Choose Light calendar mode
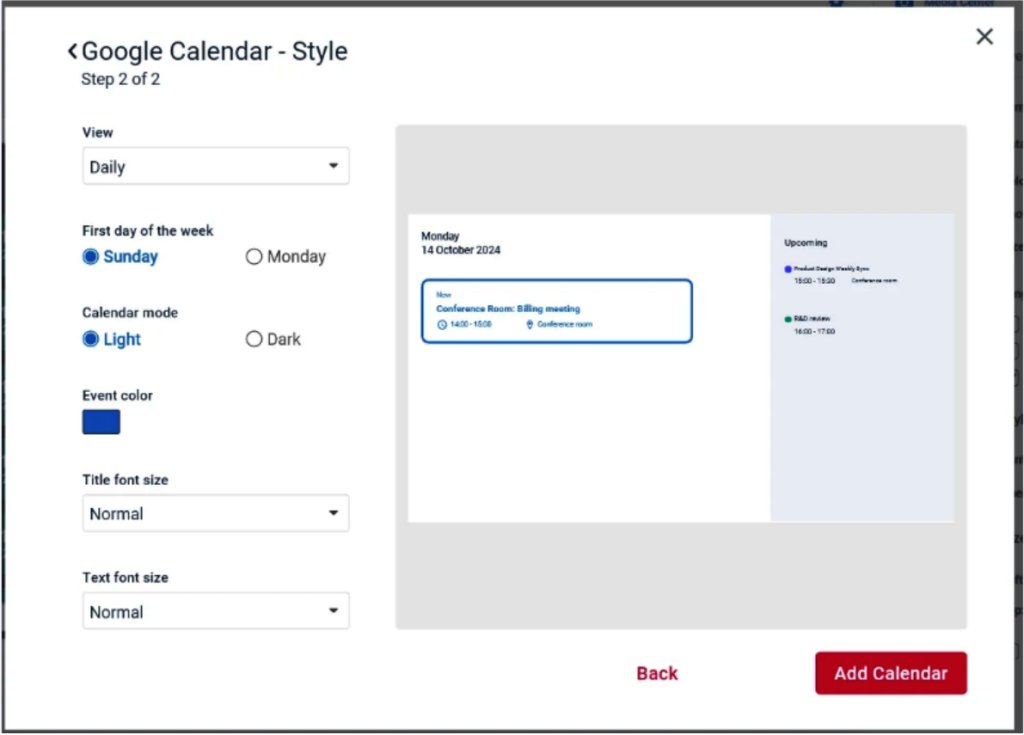The width and height of the screenshot is (1024, 735). (91, 339)
